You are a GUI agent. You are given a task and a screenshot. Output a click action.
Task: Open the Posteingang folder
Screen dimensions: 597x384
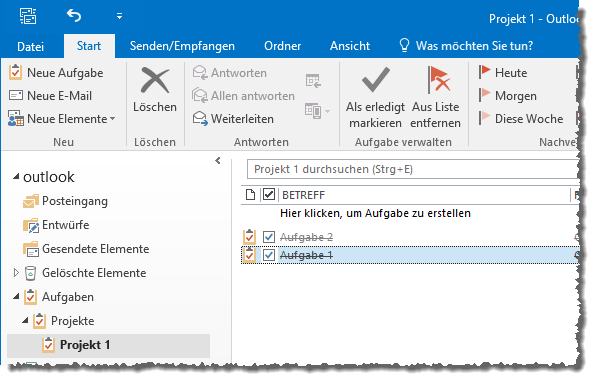click(65, 201)
